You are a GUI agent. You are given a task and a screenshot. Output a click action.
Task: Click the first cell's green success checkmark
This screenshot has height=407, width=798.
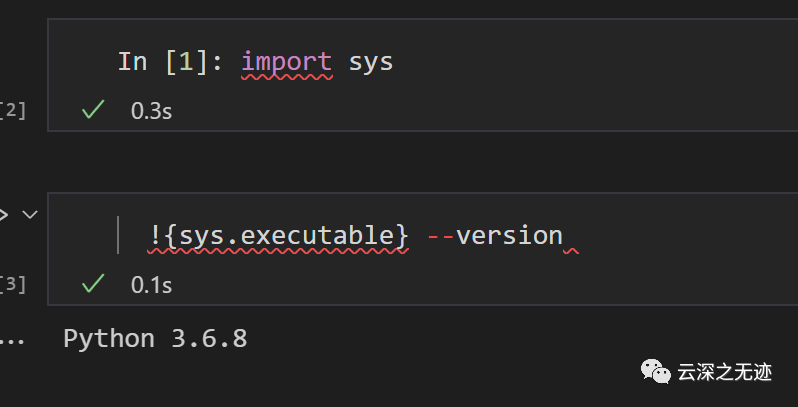coord(93,110)
